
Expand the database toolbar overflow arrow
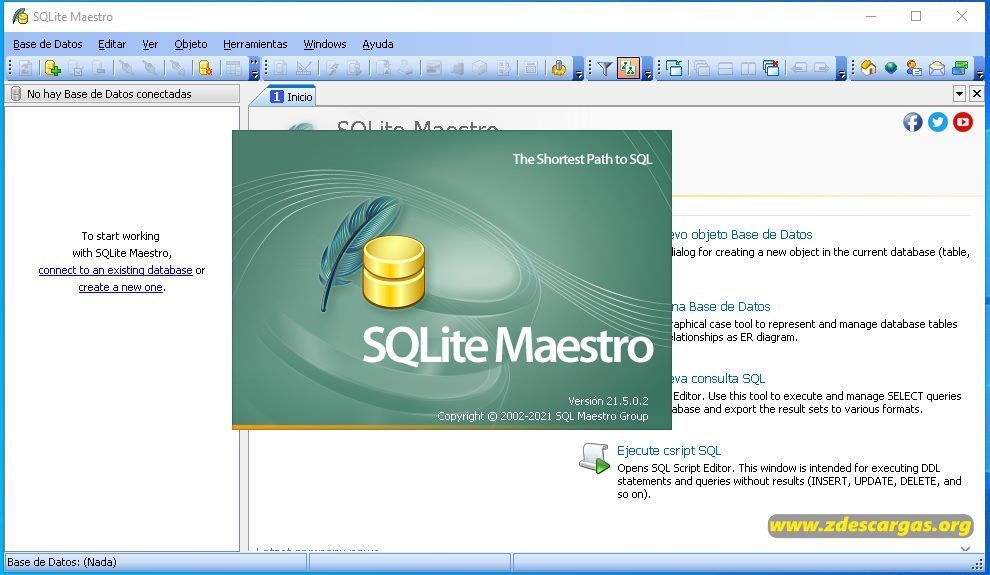click(254, 68)
